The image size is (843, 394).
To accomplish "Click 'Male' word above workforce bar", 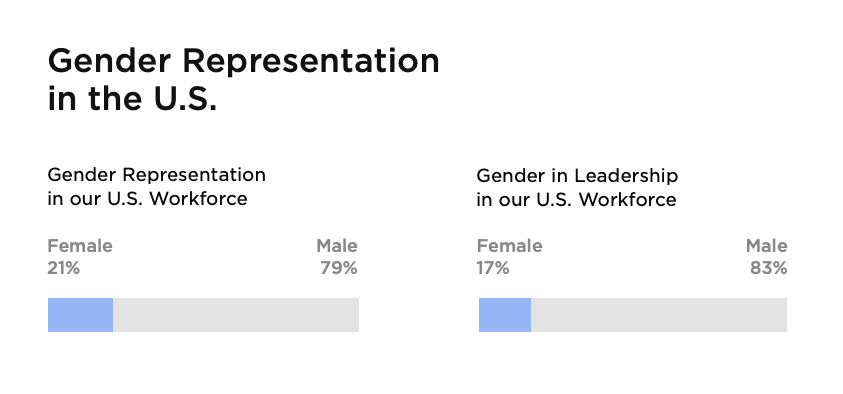I will coord(337,246).
